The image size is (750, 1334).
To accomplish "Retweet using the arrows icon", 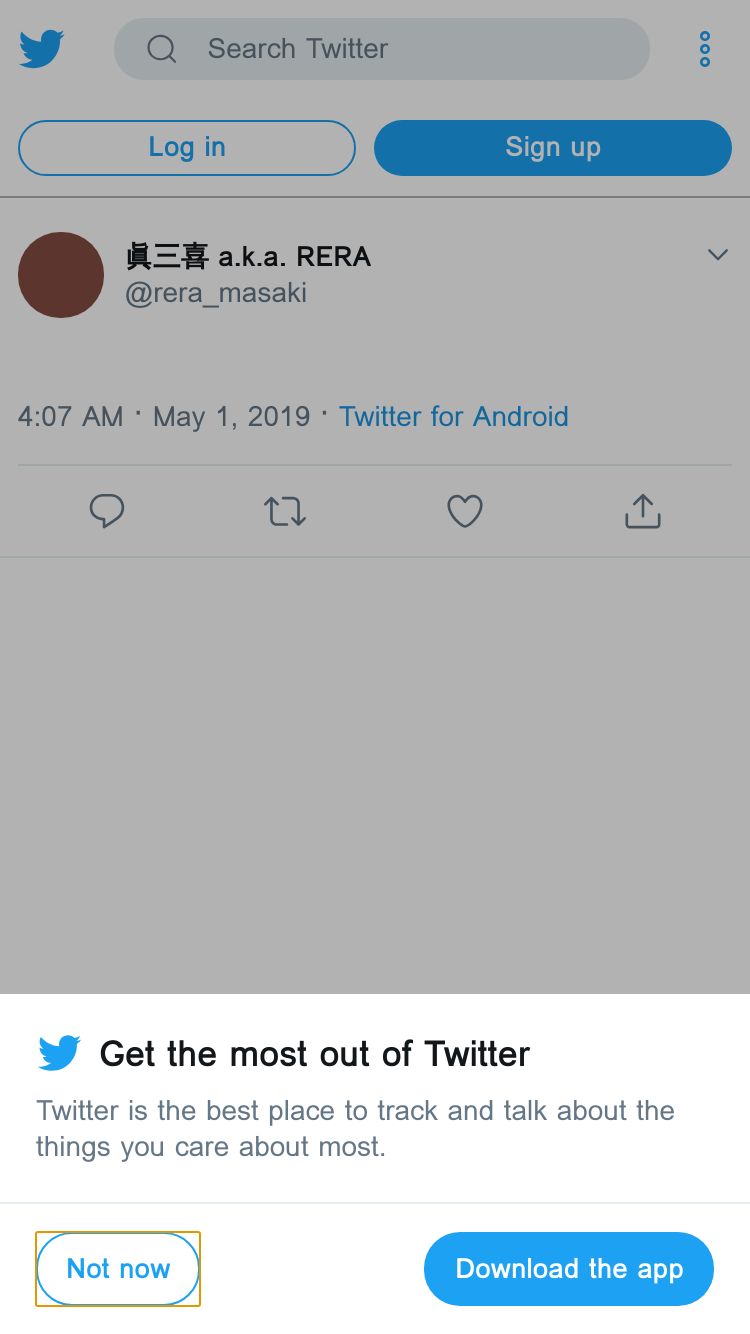I will [285, 511].
